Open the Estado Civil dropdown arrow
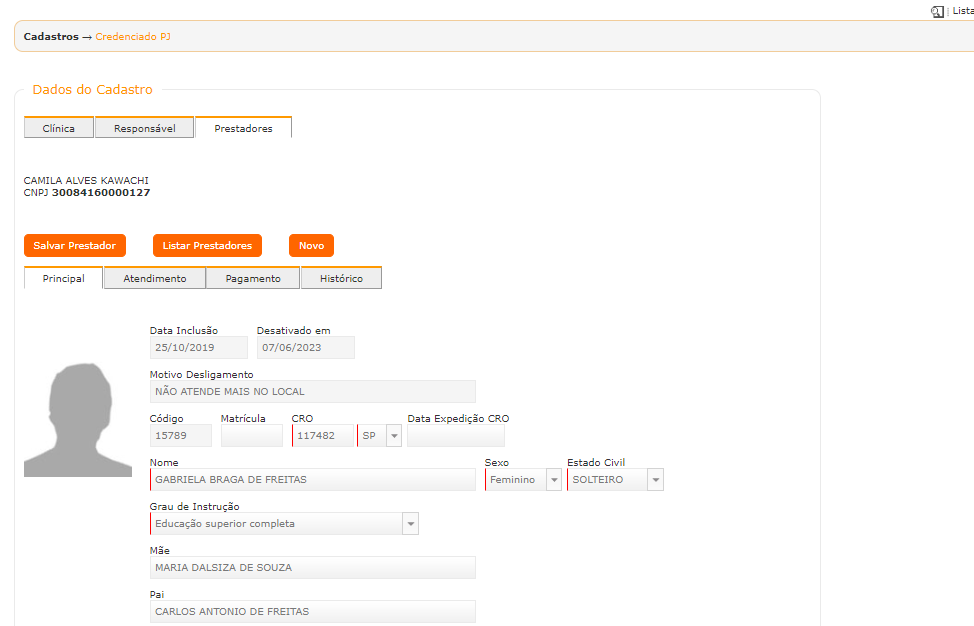This screenshot has width=974, height=626. pos(655,479)
